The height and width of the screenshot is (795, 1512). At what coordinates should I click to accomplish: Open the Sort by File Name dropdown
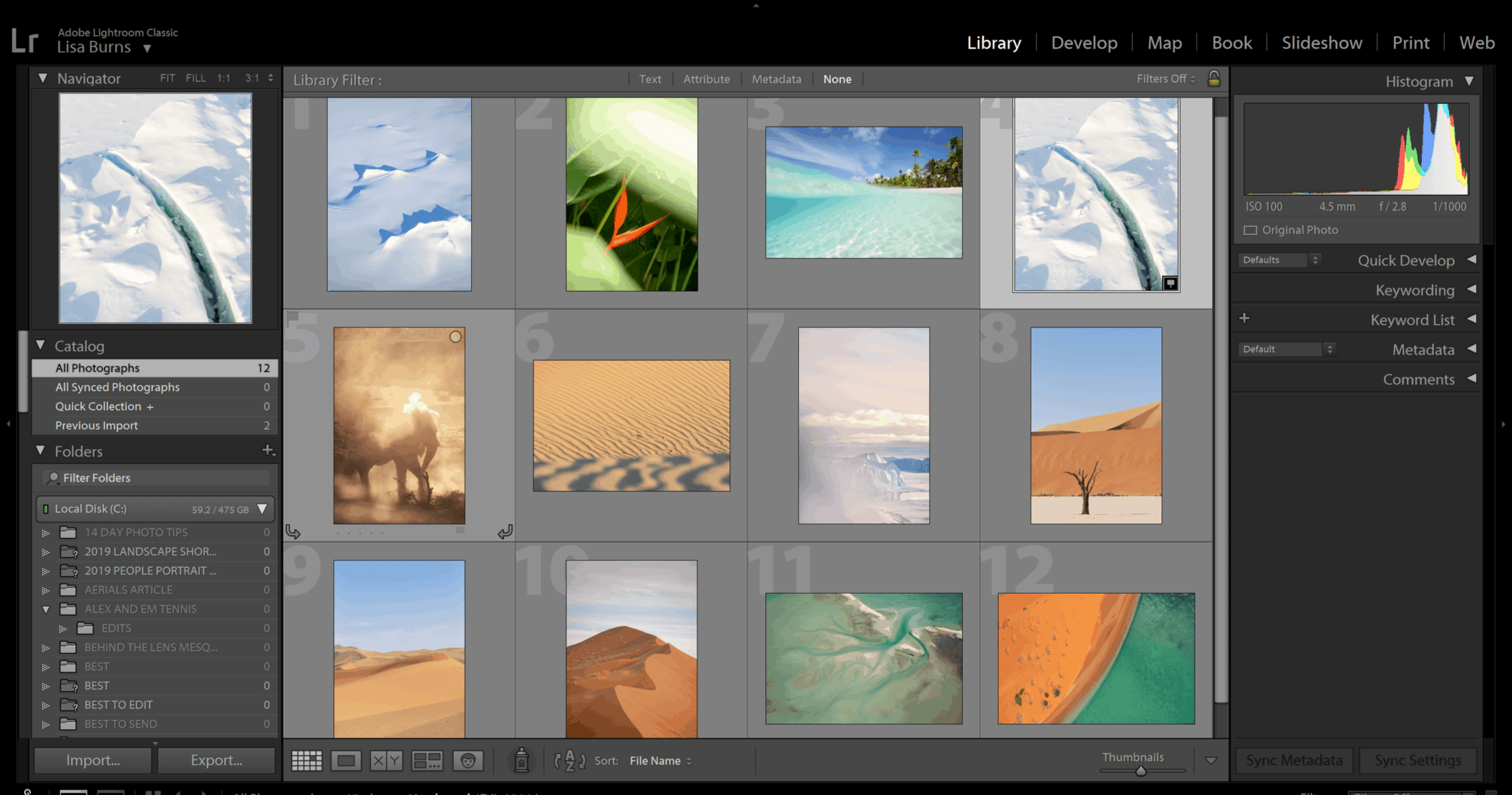click(660, 761)
